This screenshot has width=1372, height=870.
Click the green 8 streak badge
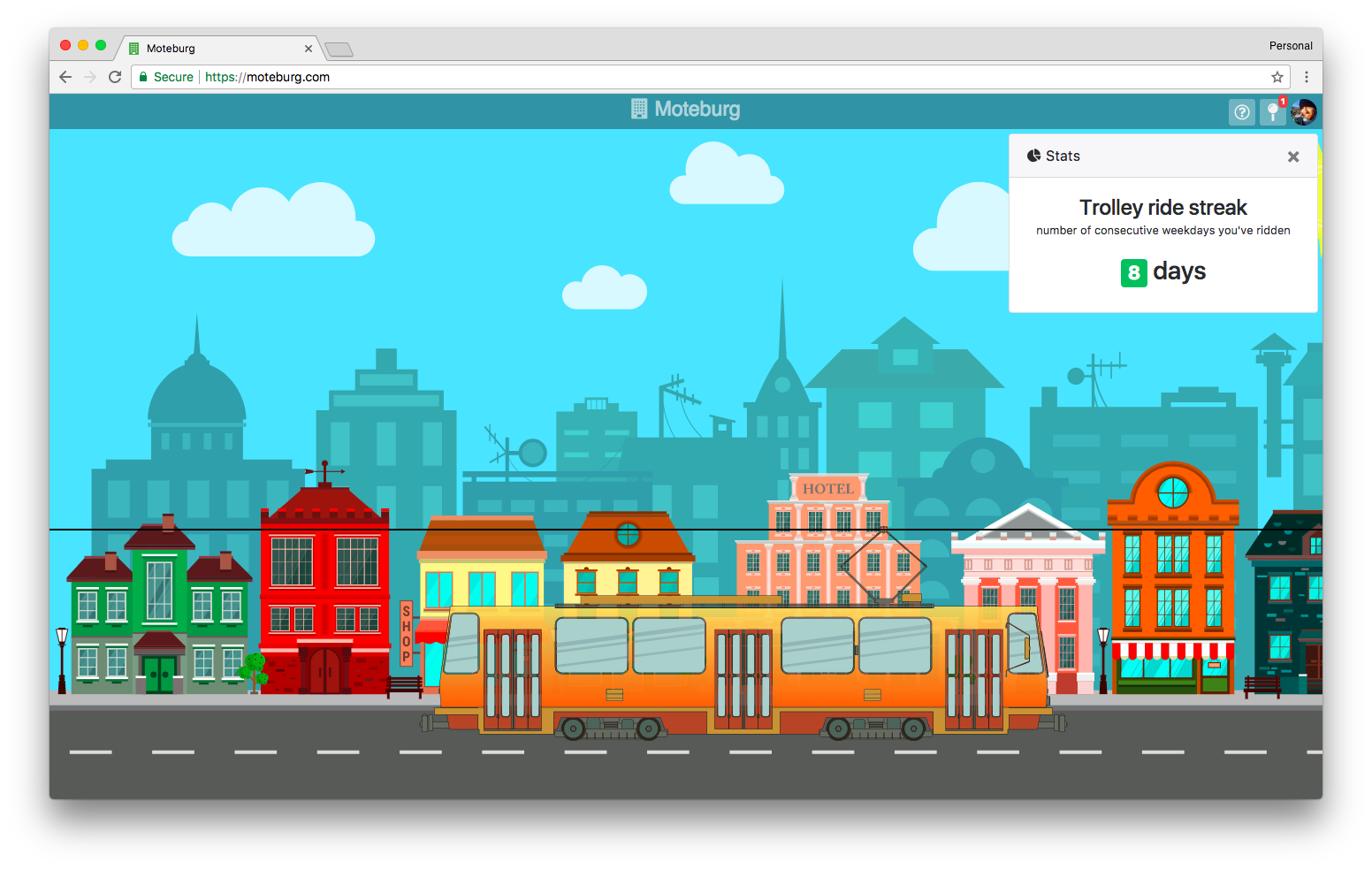[x=1134, y=272]
